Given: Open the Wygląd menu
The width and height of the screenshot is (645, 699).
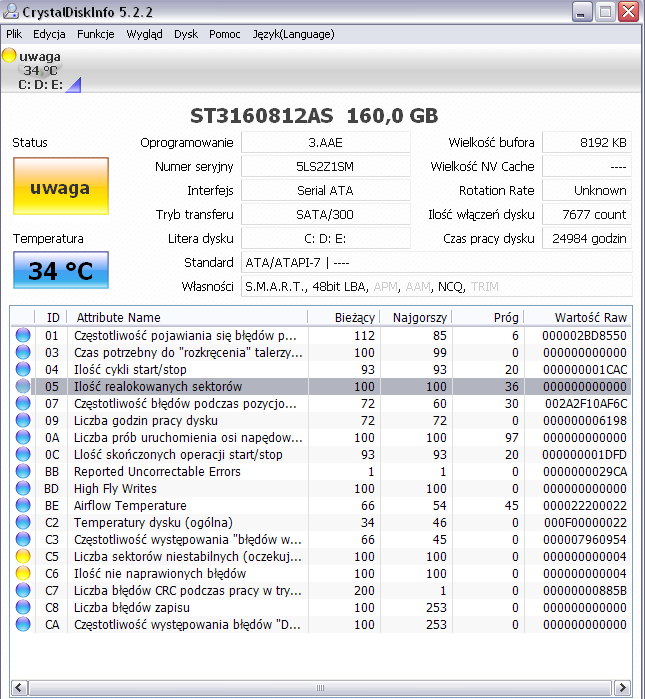Looking at the screenshot, I should pos(144,34).
